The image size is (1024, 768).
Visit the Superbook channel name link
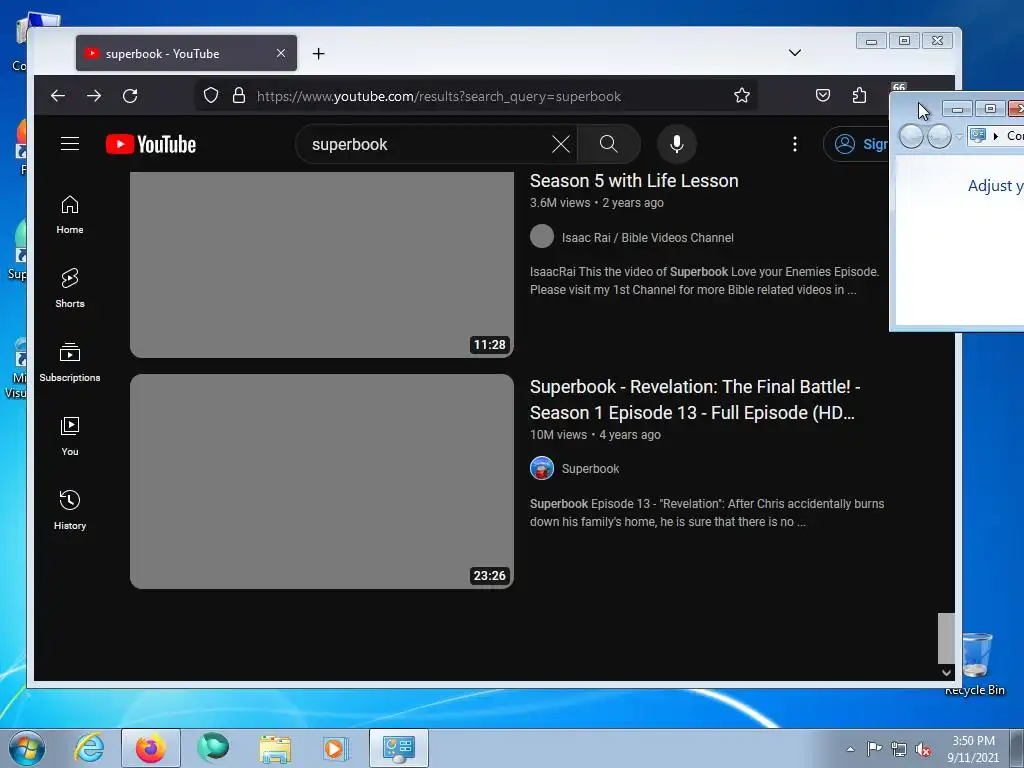tap(590, 469)
